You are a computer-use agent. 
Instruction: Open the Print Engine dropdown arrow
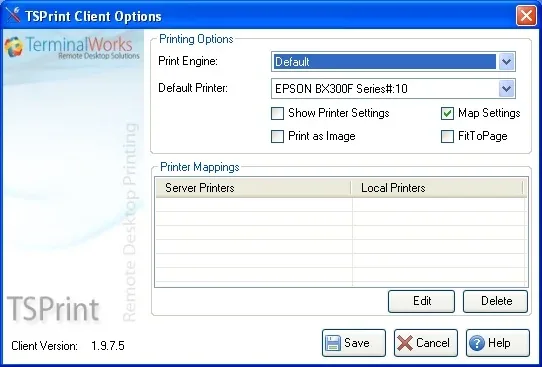pyautogui.click(x=506, y=62)
